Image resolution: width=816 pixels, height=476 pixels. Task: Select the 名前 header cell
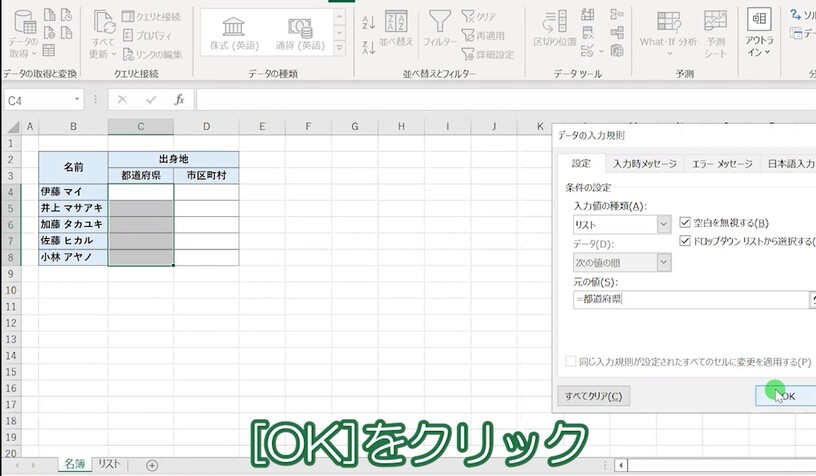coord(73,167)
